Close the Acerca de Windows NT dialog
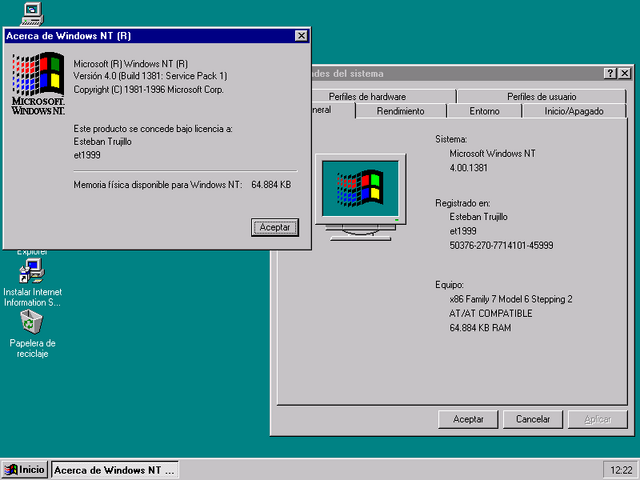Image resolution: width=640 pixels, height=480 pixels. point(301,36)
